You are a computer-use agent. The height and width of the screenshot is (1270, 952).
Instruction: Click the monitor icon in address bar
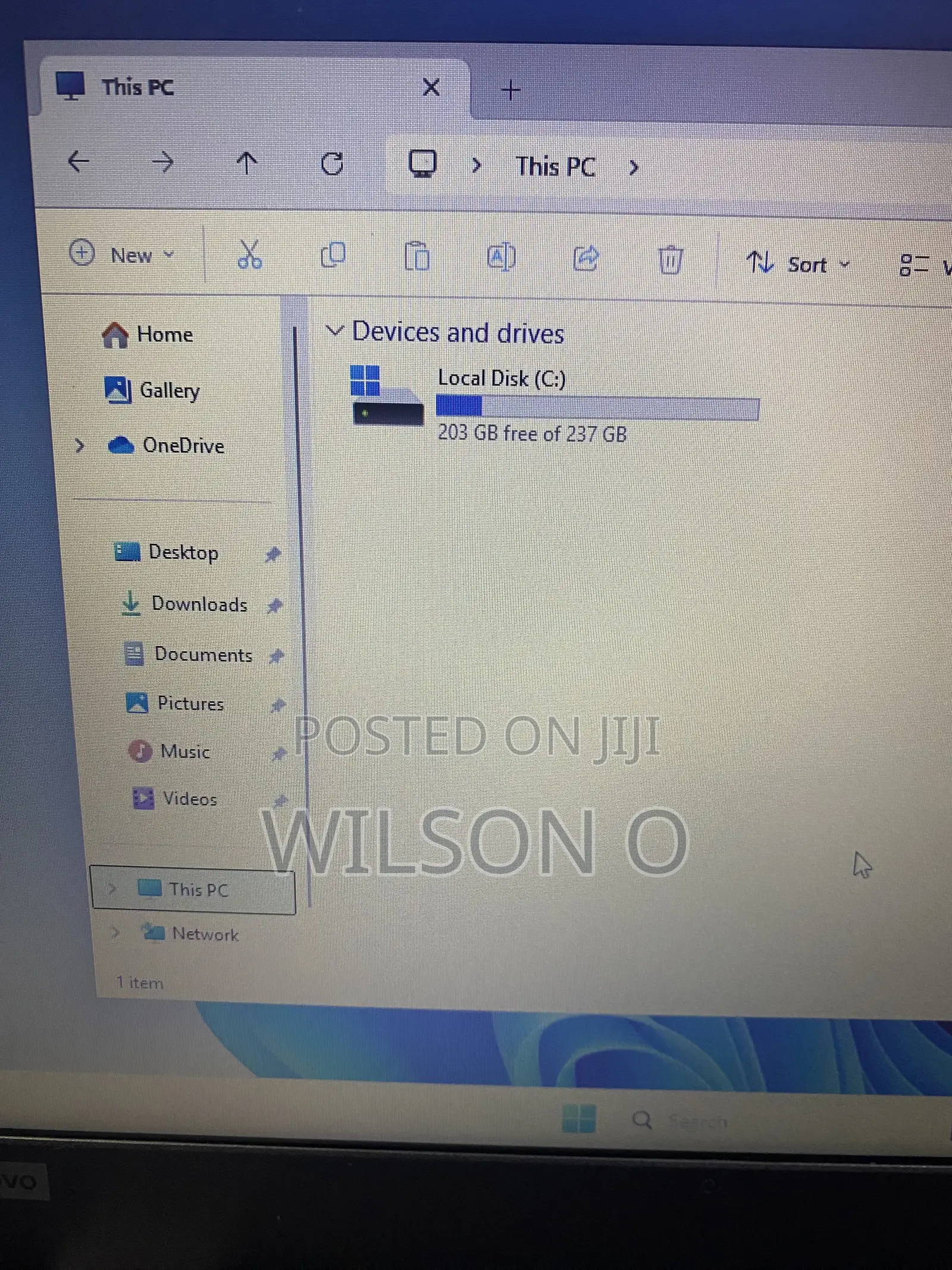[x=422, y=164]
